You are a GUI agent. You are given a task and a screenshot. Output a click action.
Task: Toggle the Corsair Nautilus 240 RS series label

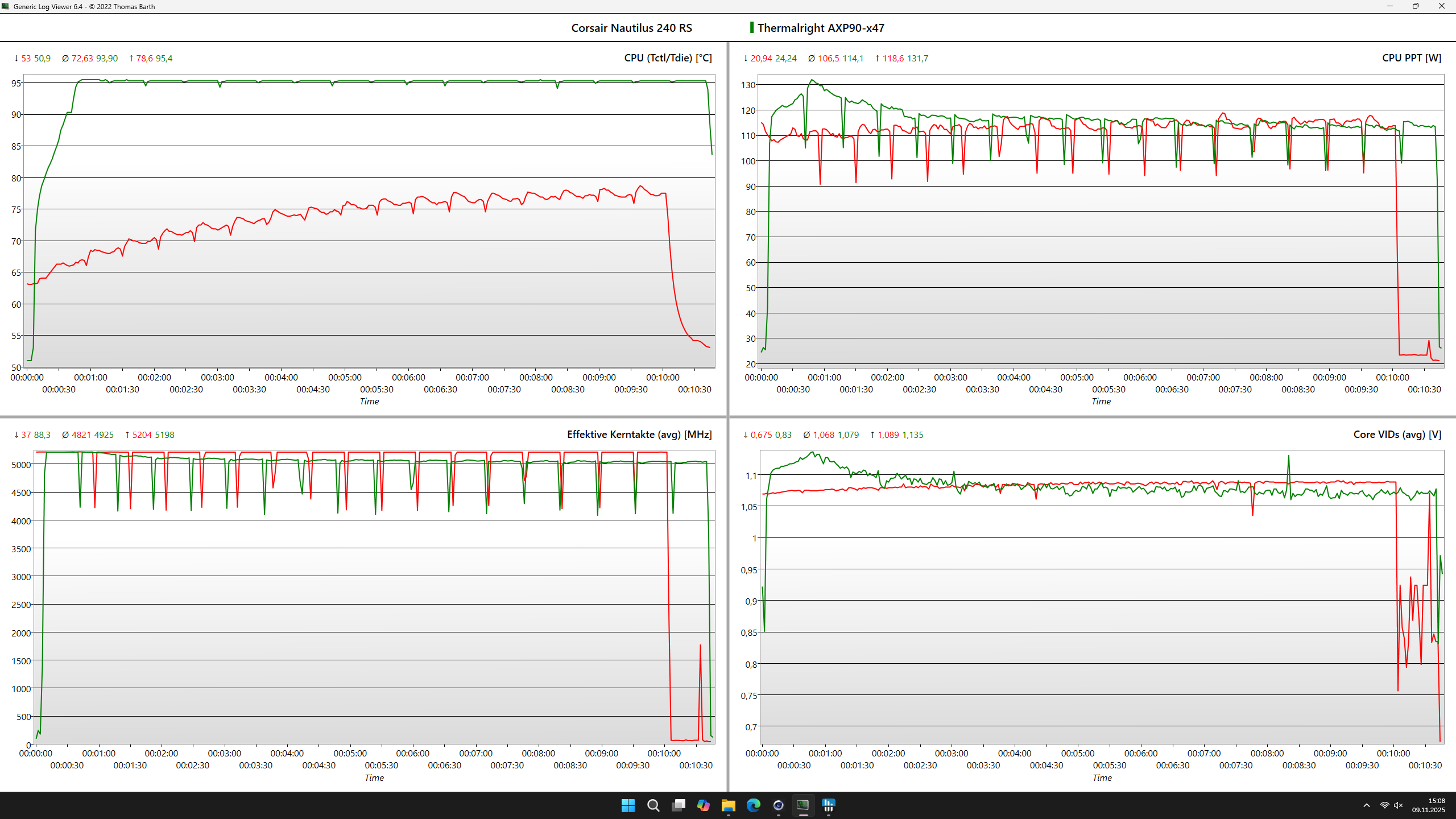coord(631,27)
